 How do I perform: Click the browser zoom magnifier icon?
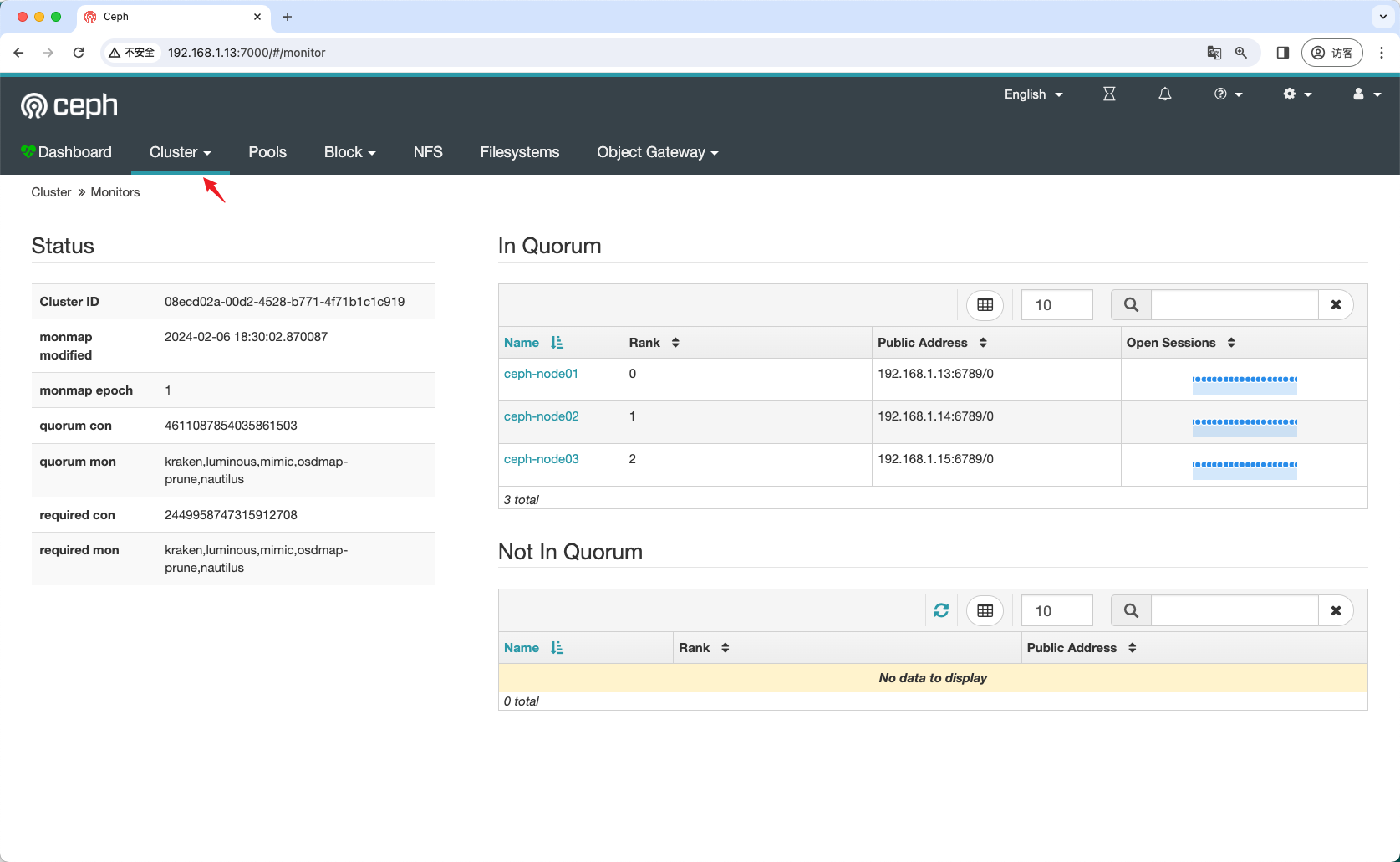(1241, 53)
